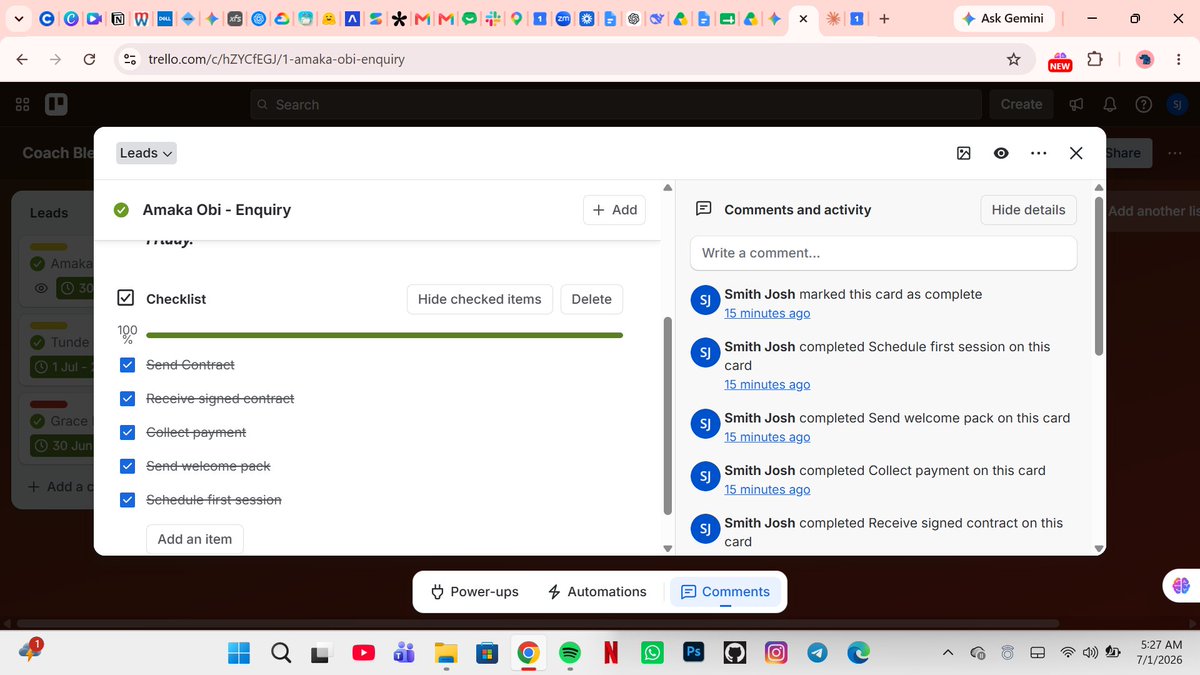Viewport: 1200px width, 675px height.
Task: Toggle the watch eye icon in card header
Action: point(1001,153)
